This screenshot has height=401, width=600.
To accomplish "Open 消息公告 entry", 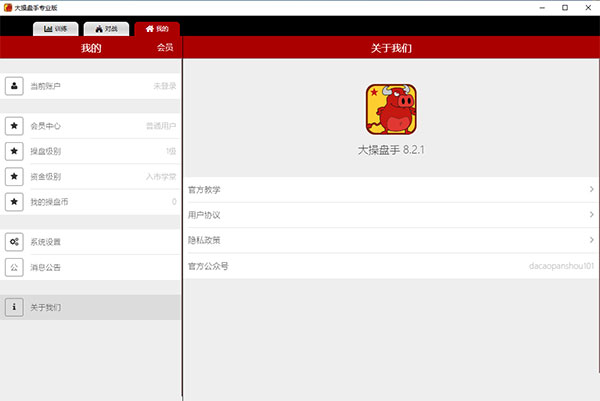I will (x=90, y=267).
